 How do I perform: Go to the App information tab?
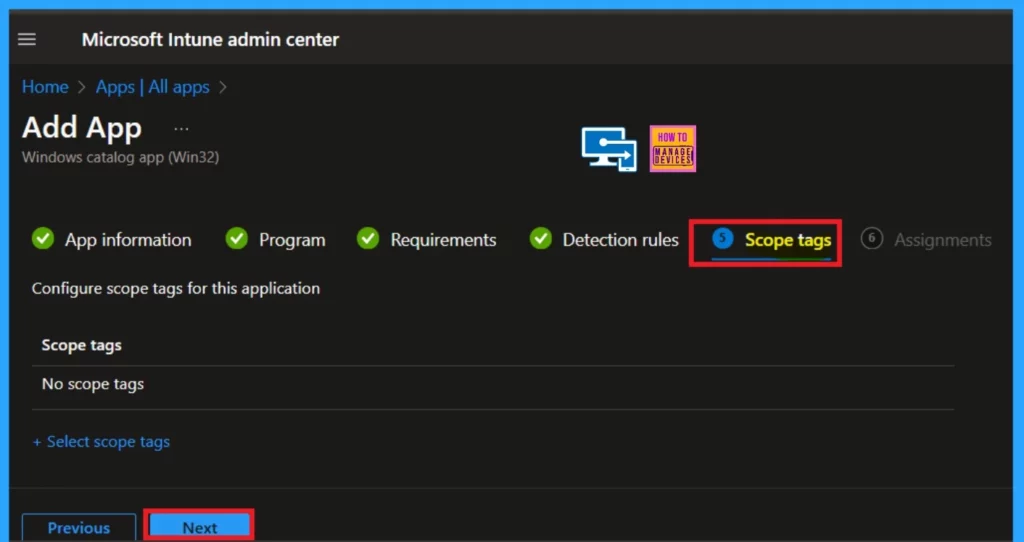128,240
